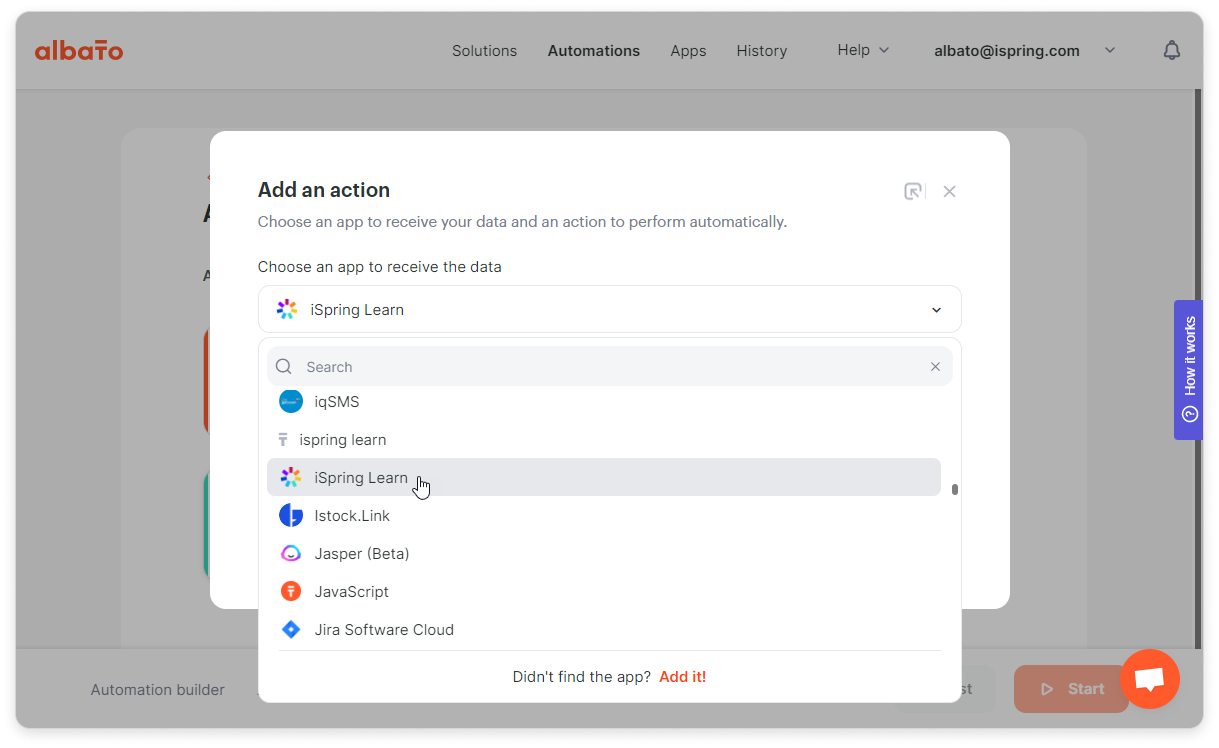
Task: Click the Automation builder label
Action: tap(158, 689)
